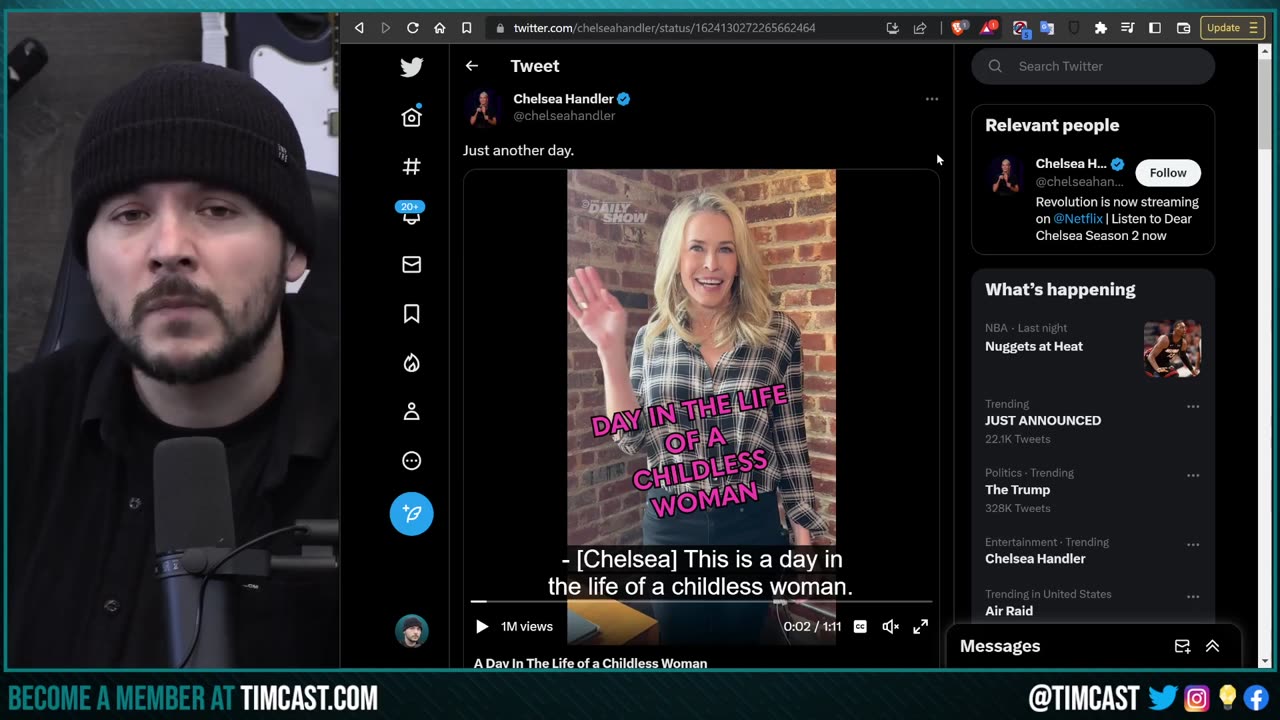Click the 'What's happening' heading

click(1060, 289)
